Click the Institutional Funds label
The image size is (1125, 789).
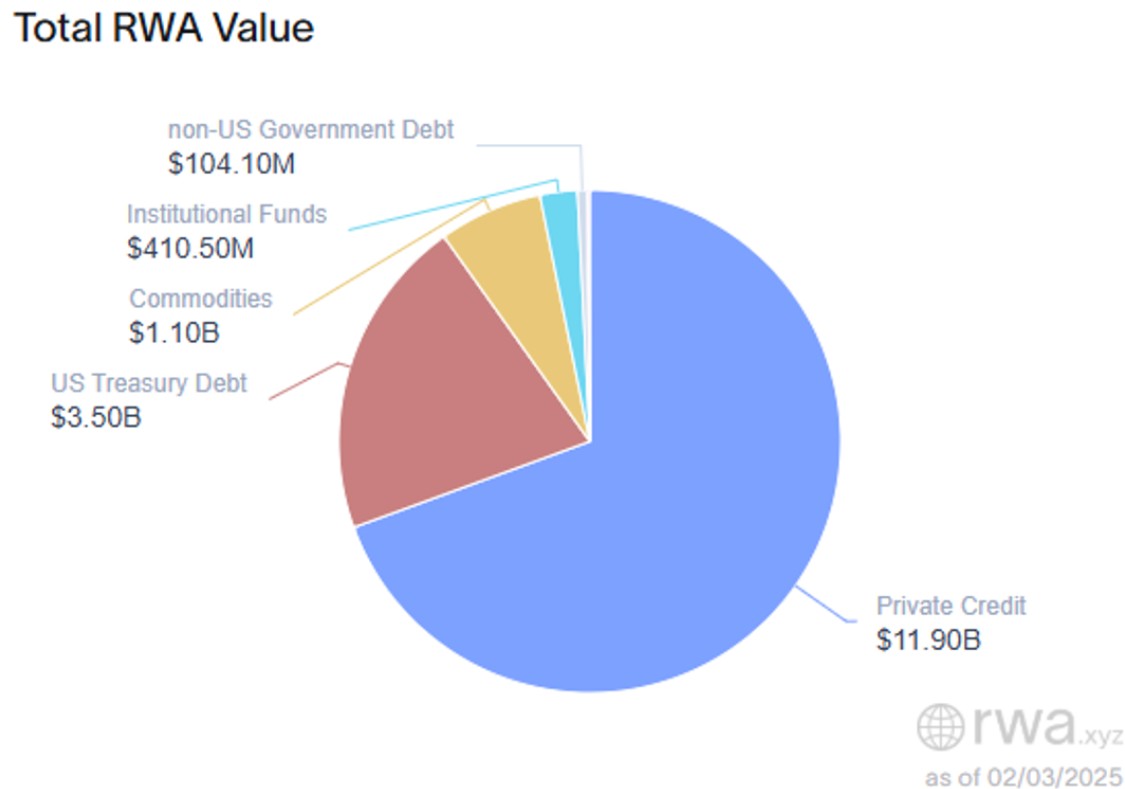coord(227,214)
